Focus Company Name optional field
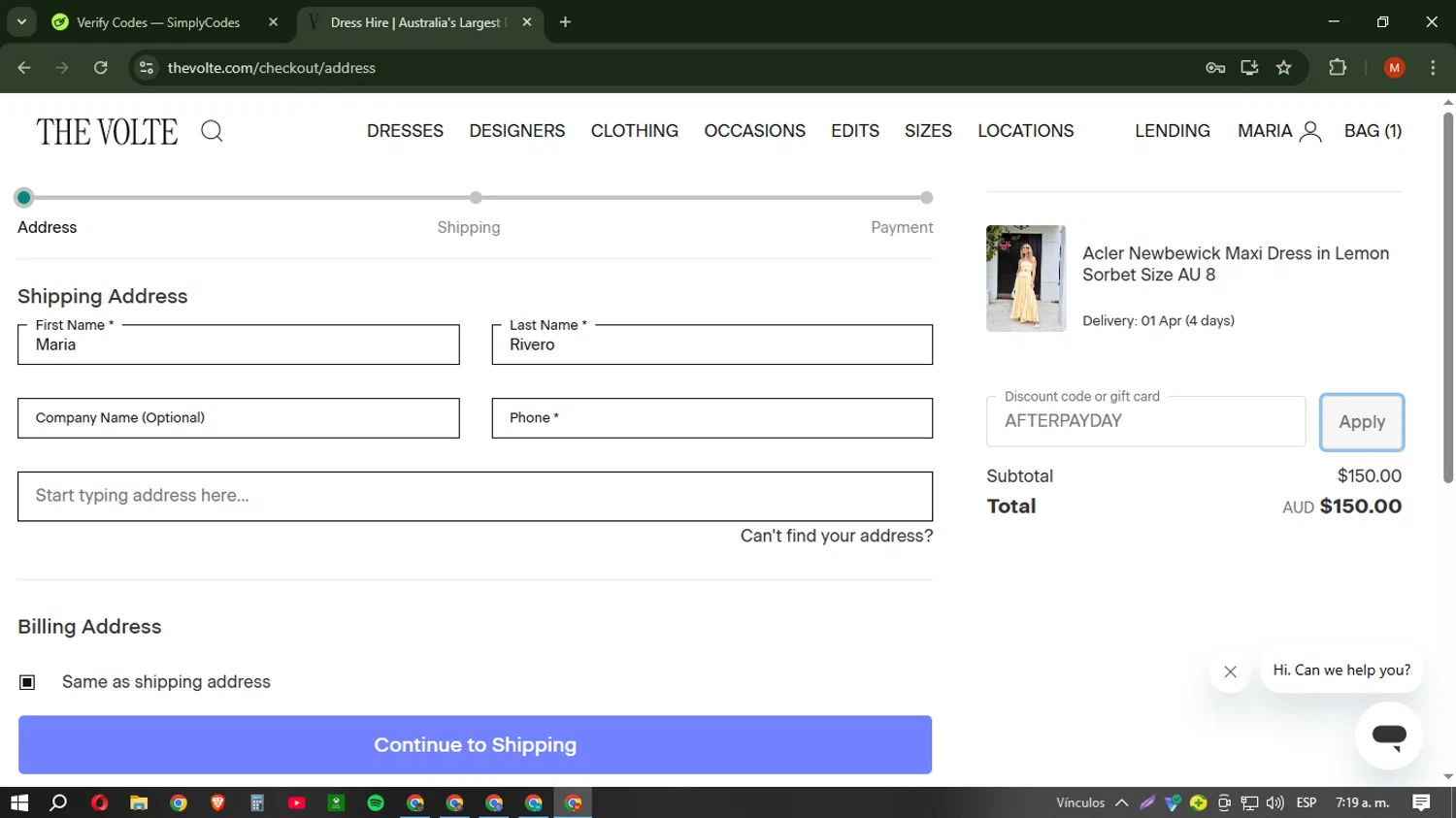1456x818 pixels. pyautogui.click(x=238, y=418)
